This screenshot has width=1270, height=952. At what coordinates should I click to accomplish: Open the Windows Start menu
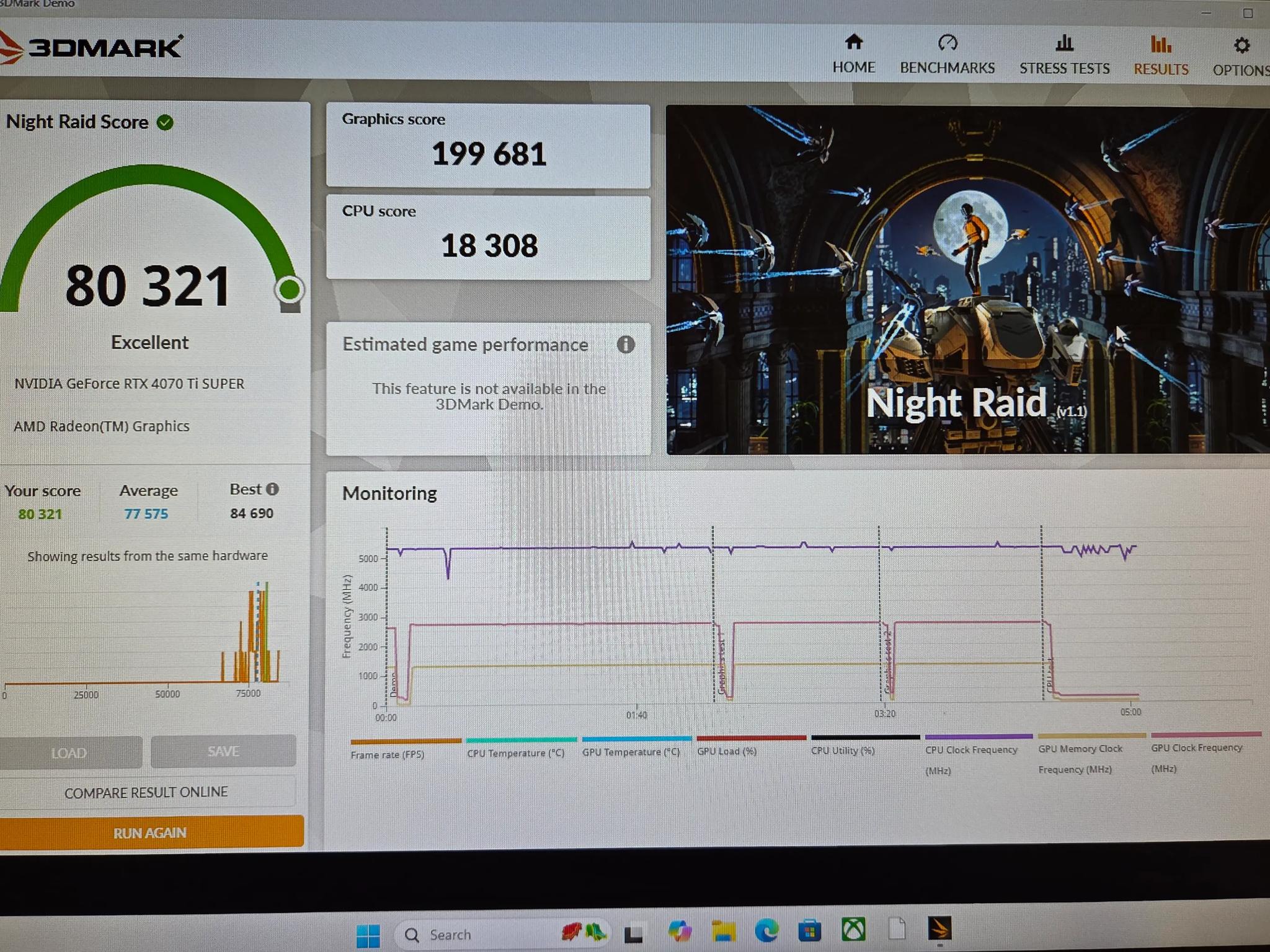coord(368,935)
